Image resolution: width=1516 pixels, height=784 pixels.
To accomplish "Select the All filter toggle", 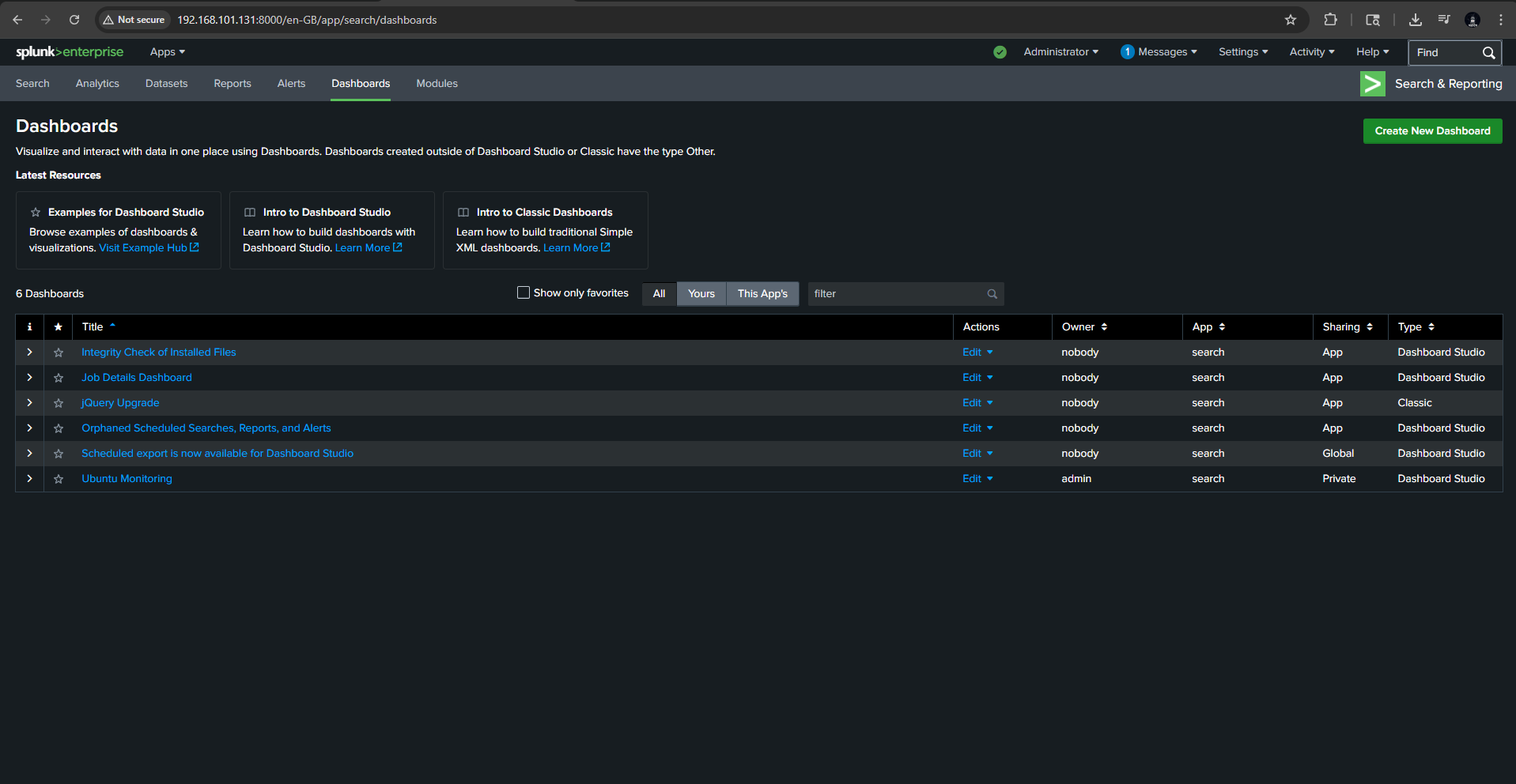I will [660, 294].
